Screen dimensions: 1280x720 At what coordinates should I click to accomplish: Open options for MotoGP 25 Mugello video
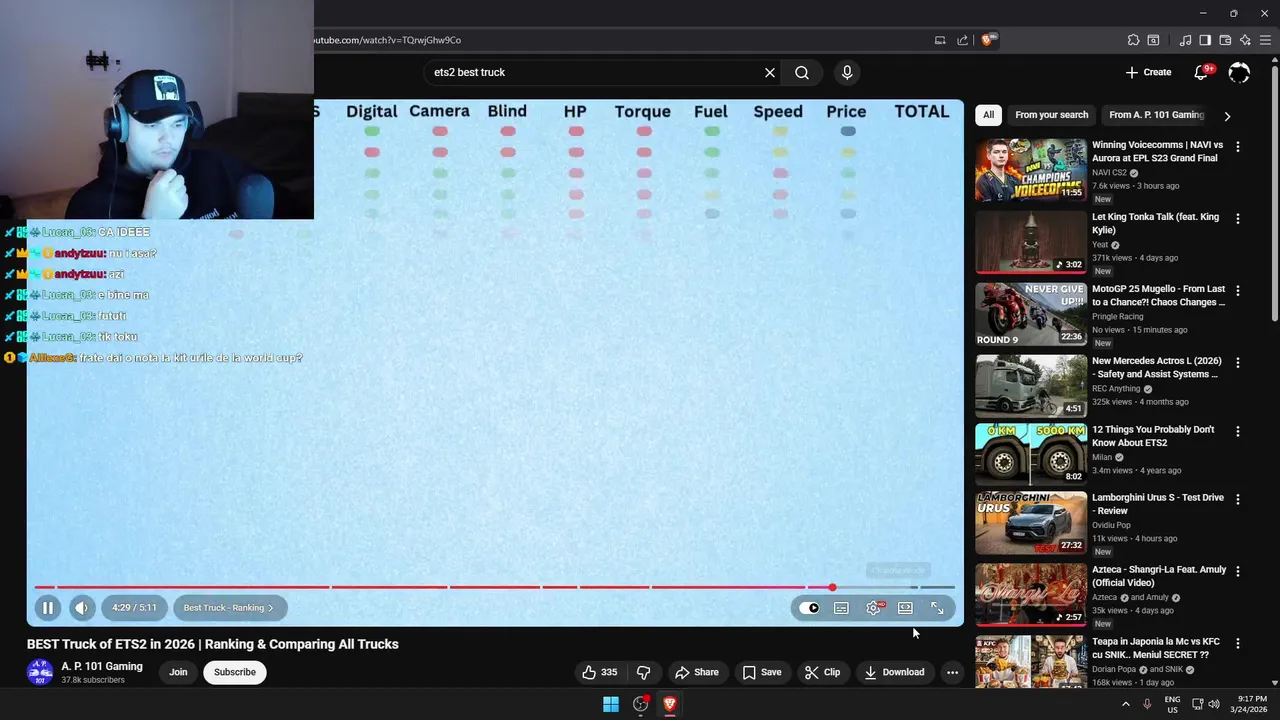point(1238,291)
